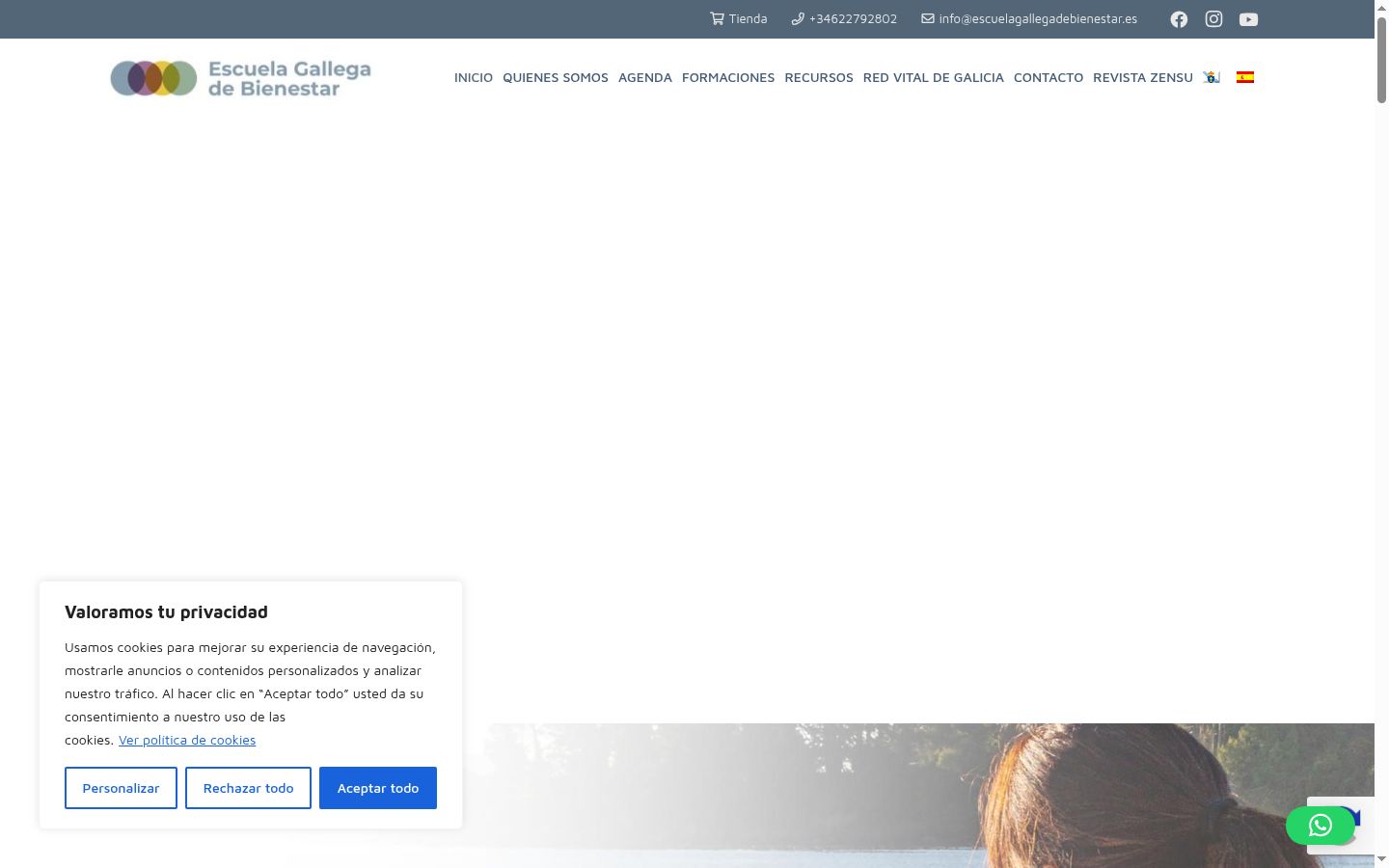Click the page vertical scrollbar thumb
The width and height of the screenshot is (1389, 868).
[1381, 60]
